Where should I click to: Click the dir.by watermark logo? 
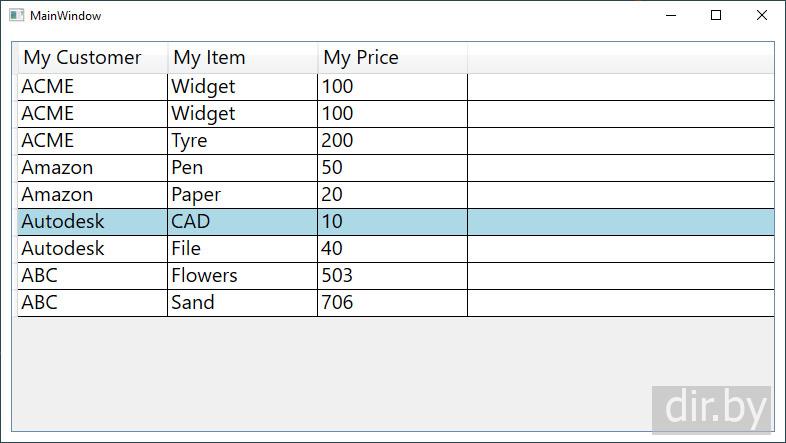(x=712, y=409)
